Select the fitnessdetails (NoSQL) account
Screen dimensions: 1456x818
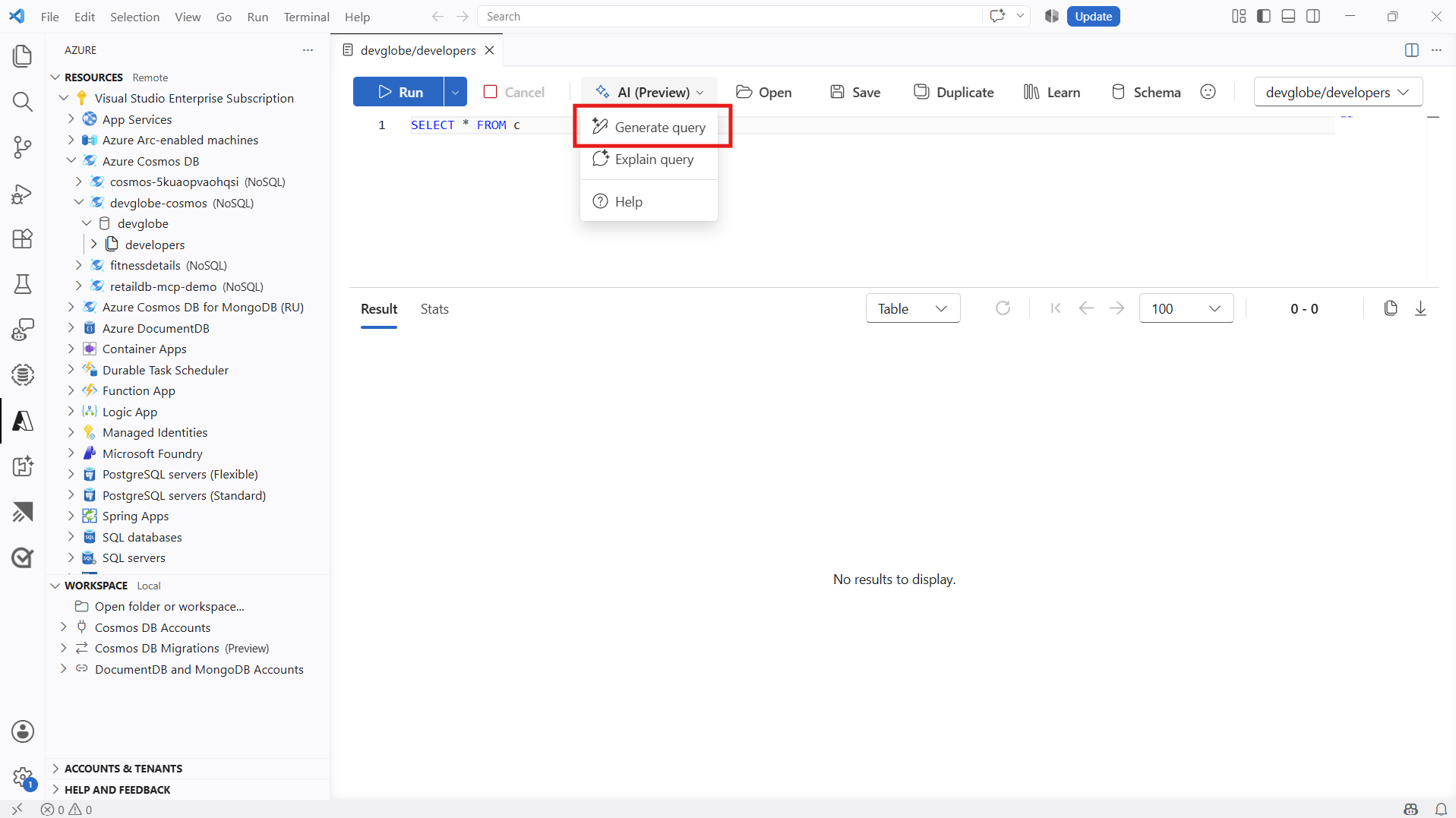click(x=169, y=265)
